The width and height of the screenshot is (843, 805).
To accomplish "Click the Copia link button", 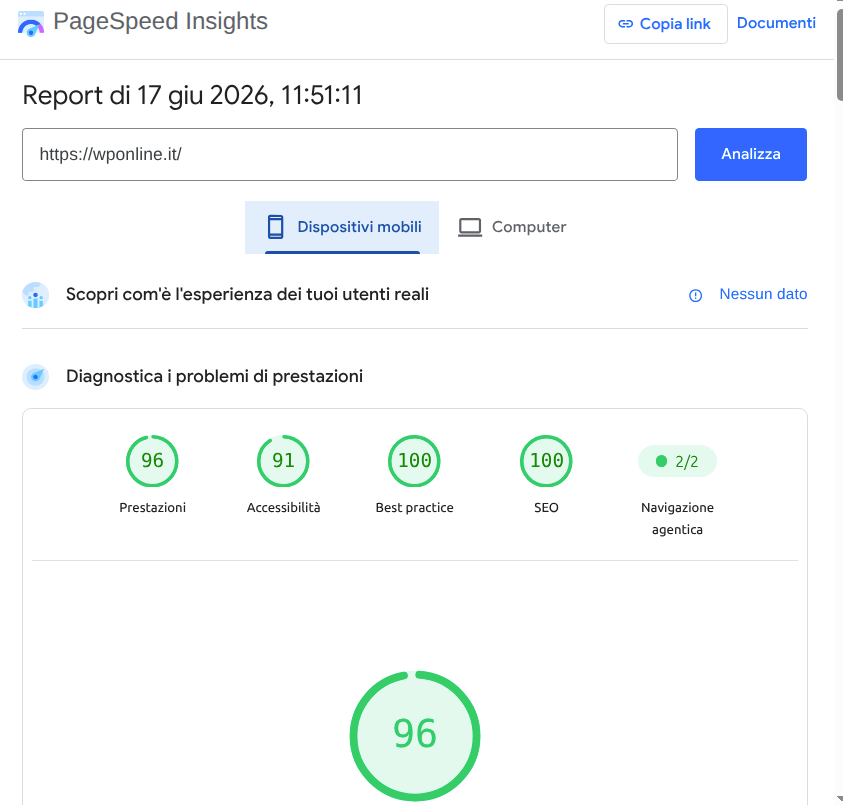I will pyautogui.click(x=666, y=24).
